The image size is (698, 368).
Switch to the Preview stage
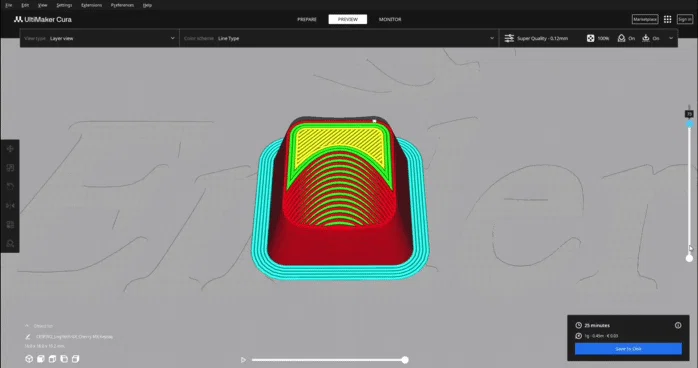coord(348,20)
